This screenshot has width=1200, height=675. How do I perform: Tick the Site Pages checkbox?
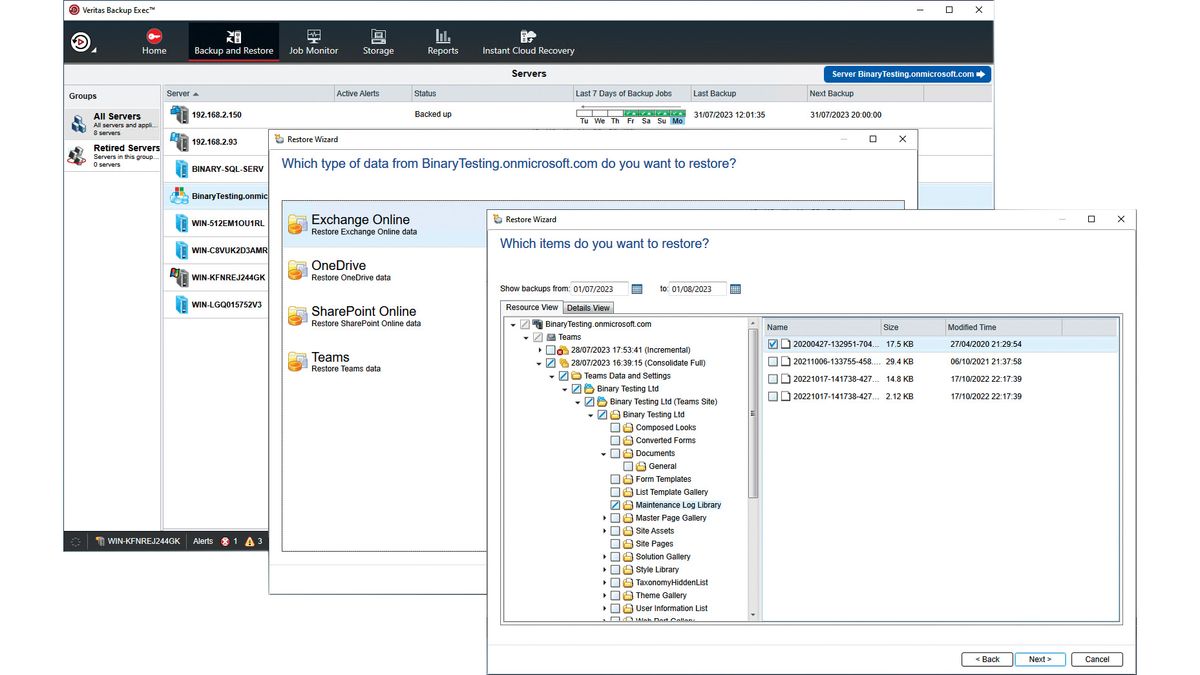point(615,544)
